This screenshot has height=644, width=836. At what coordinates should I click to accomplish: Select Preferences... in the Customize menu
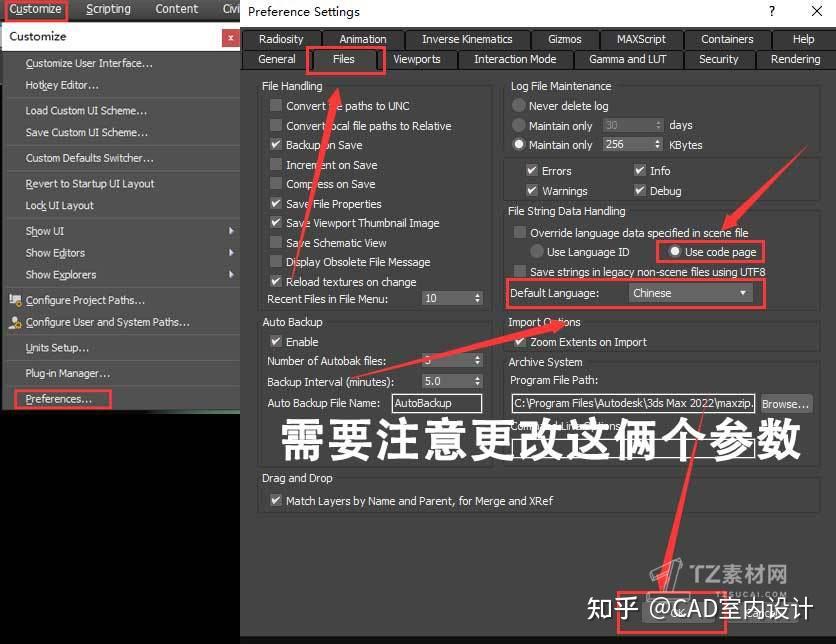[57, 398]
